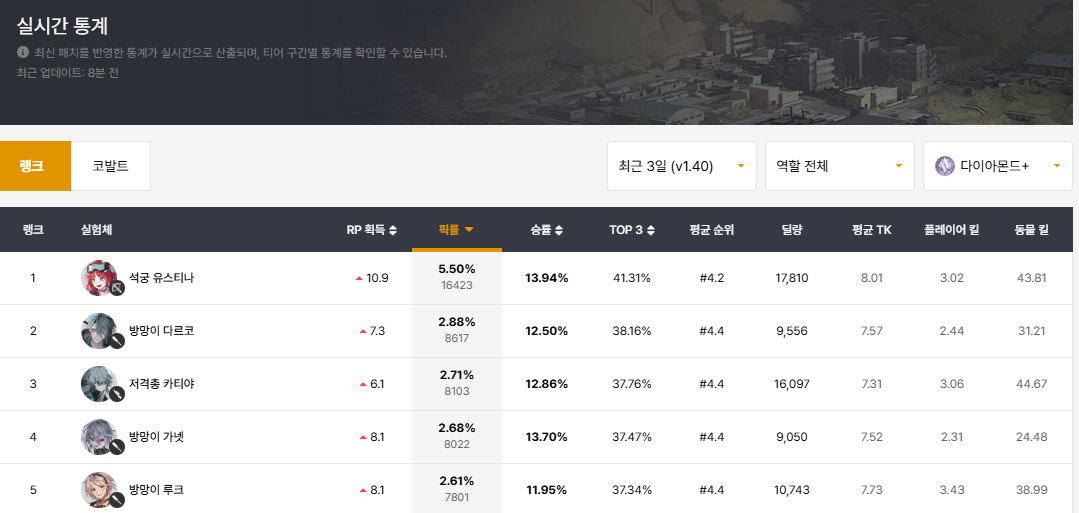Open the 다이아몬드+ tier dropdown

[997, 166]
